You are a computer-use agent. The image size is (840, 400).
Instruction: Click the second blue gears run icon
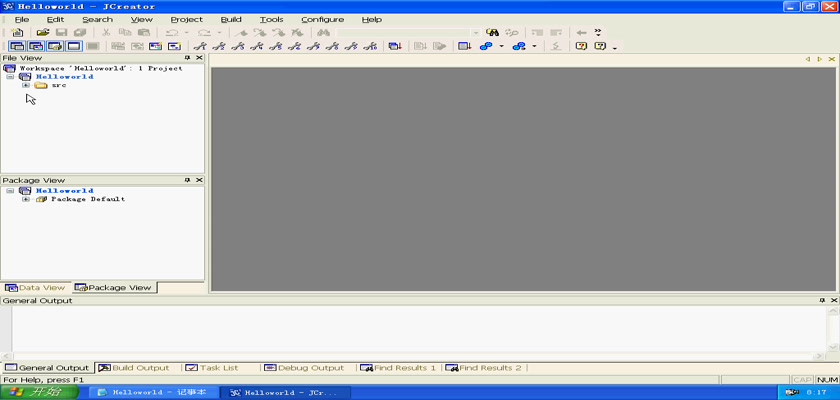(x=519, y=47)
